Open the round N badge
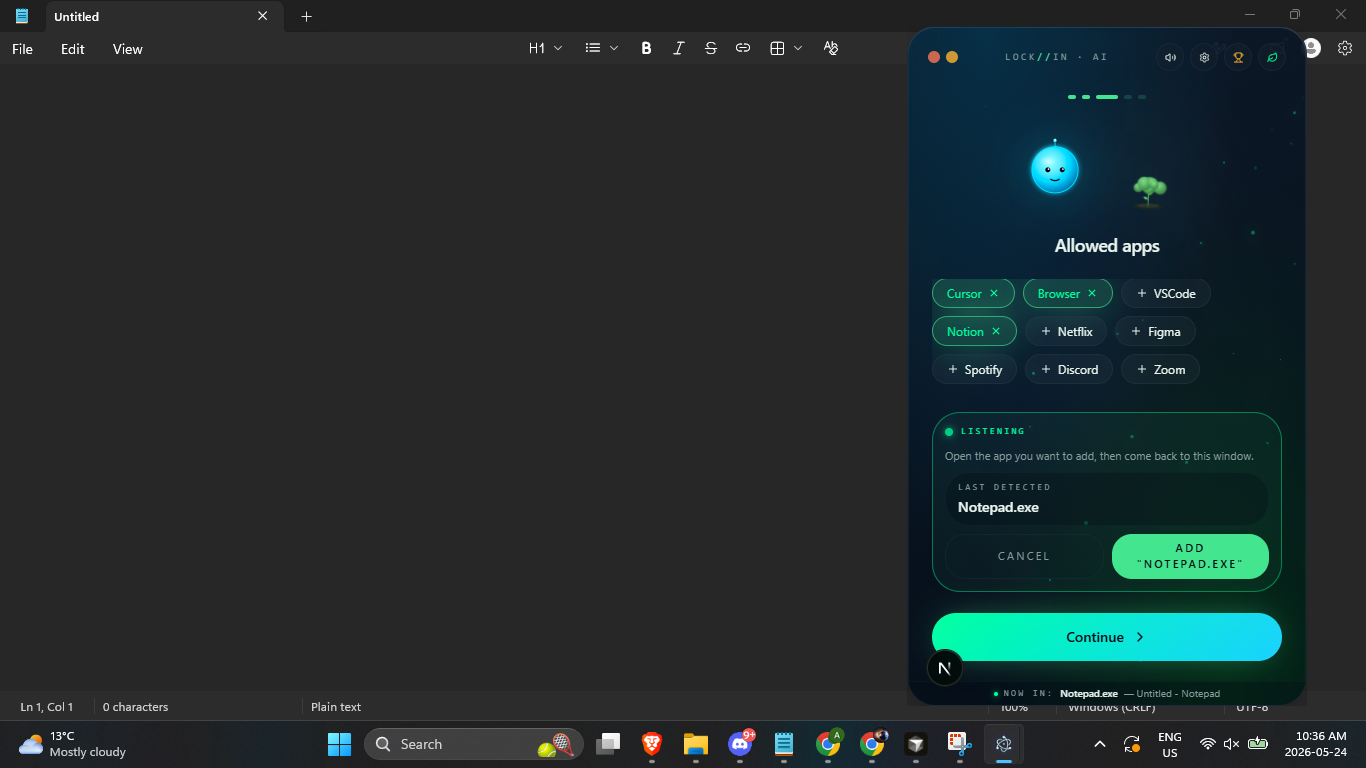 945,668
